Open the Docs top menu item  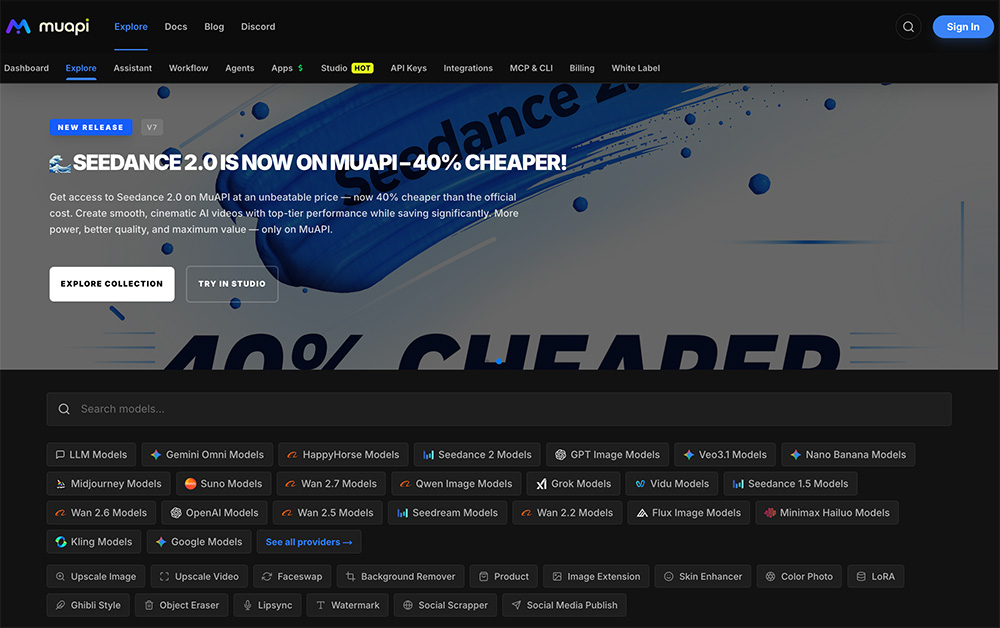(x=175, y=27)
